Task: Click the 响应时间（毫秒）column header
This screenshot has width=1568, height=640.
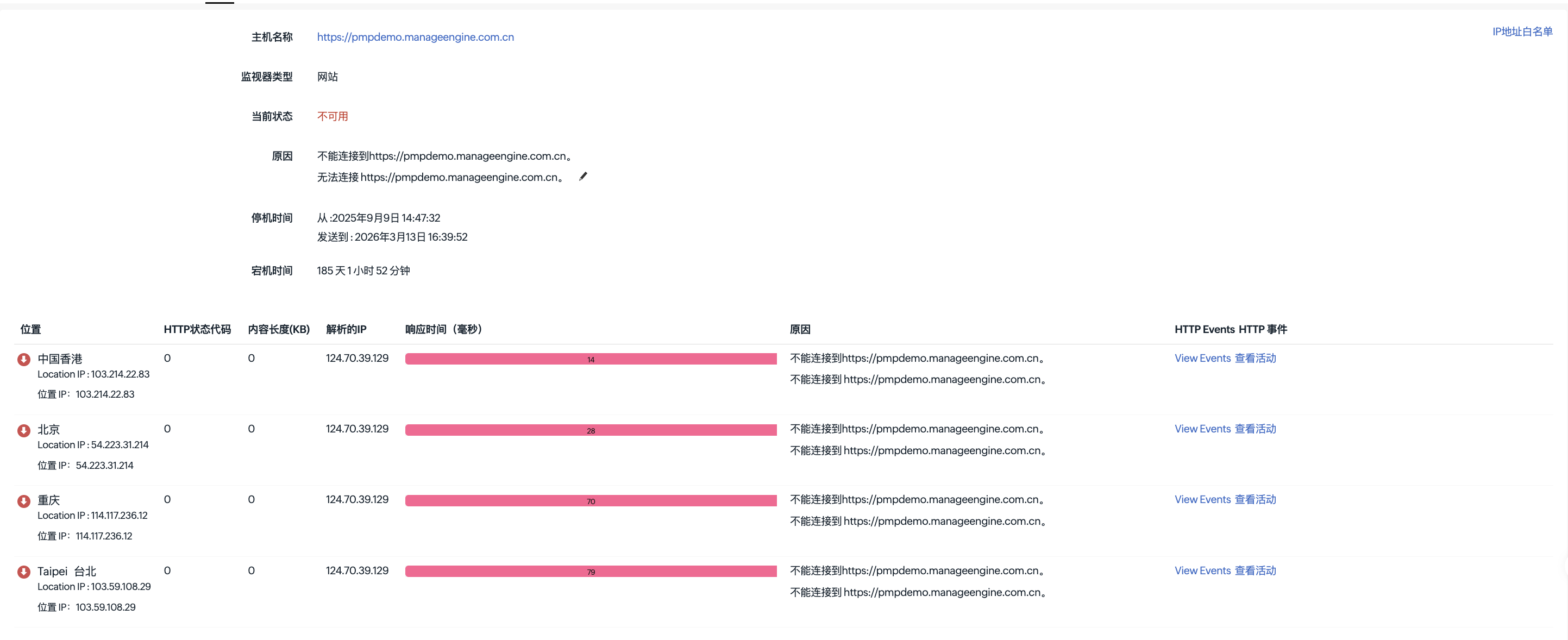Action: pos(444,329)
